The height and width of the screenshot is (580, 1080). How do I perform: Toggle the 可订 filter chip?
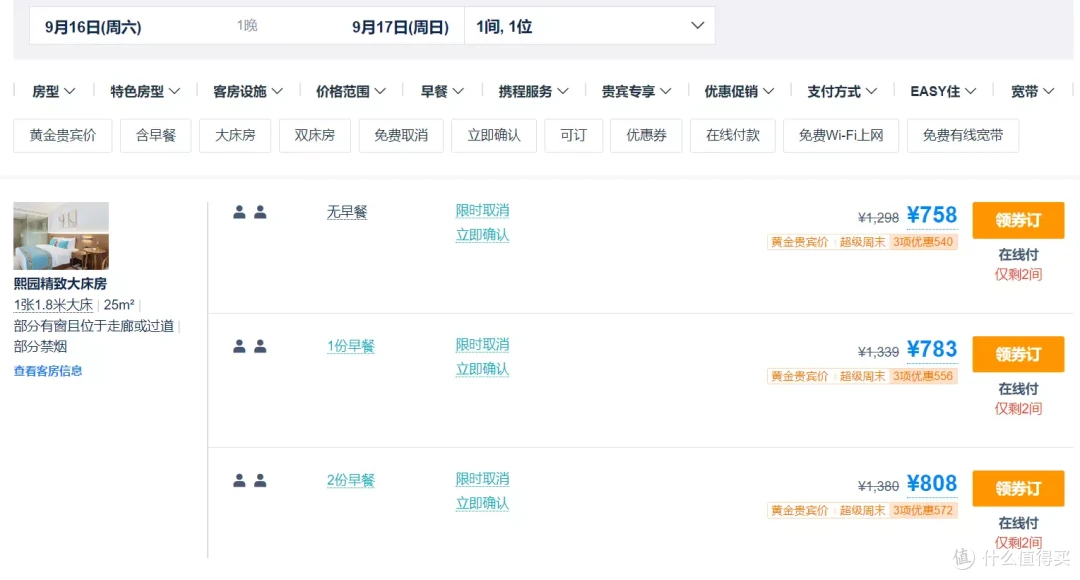point(574,135)
